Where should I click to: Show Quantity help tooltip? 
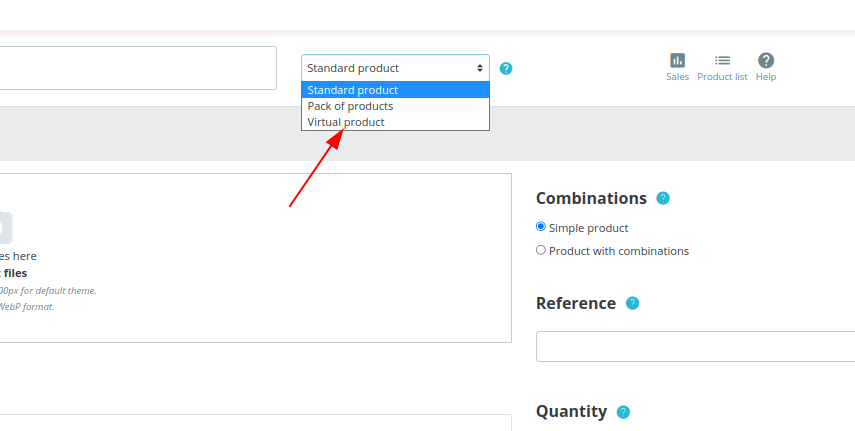coord(623,412)
